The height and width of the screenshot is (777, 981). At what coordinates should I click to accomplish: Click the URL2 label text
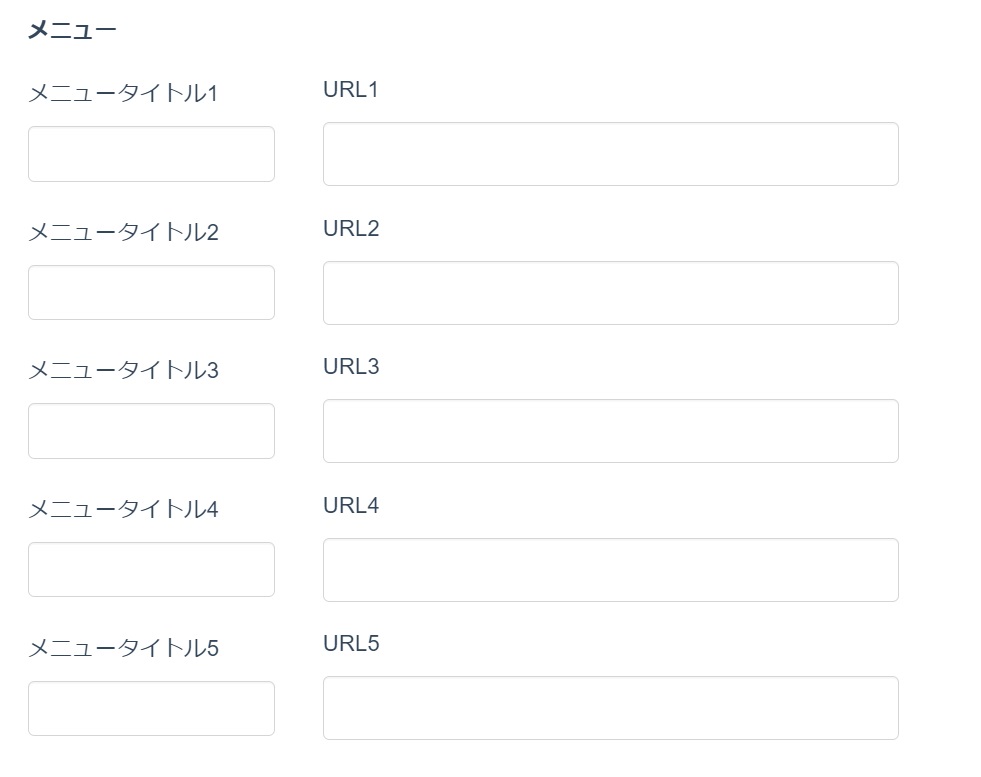[x=351, y=229]
